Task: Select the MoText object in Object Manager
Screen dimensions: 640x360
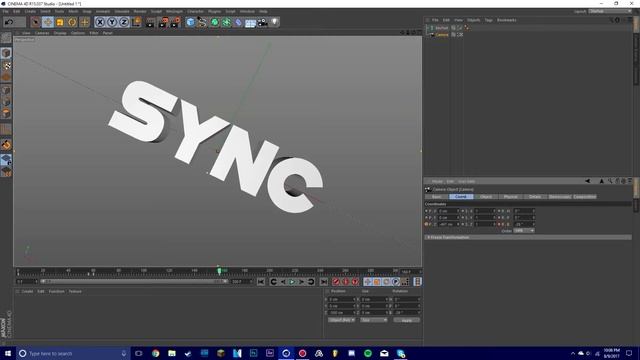Action: pyautogui.click(x=442, y=28)
